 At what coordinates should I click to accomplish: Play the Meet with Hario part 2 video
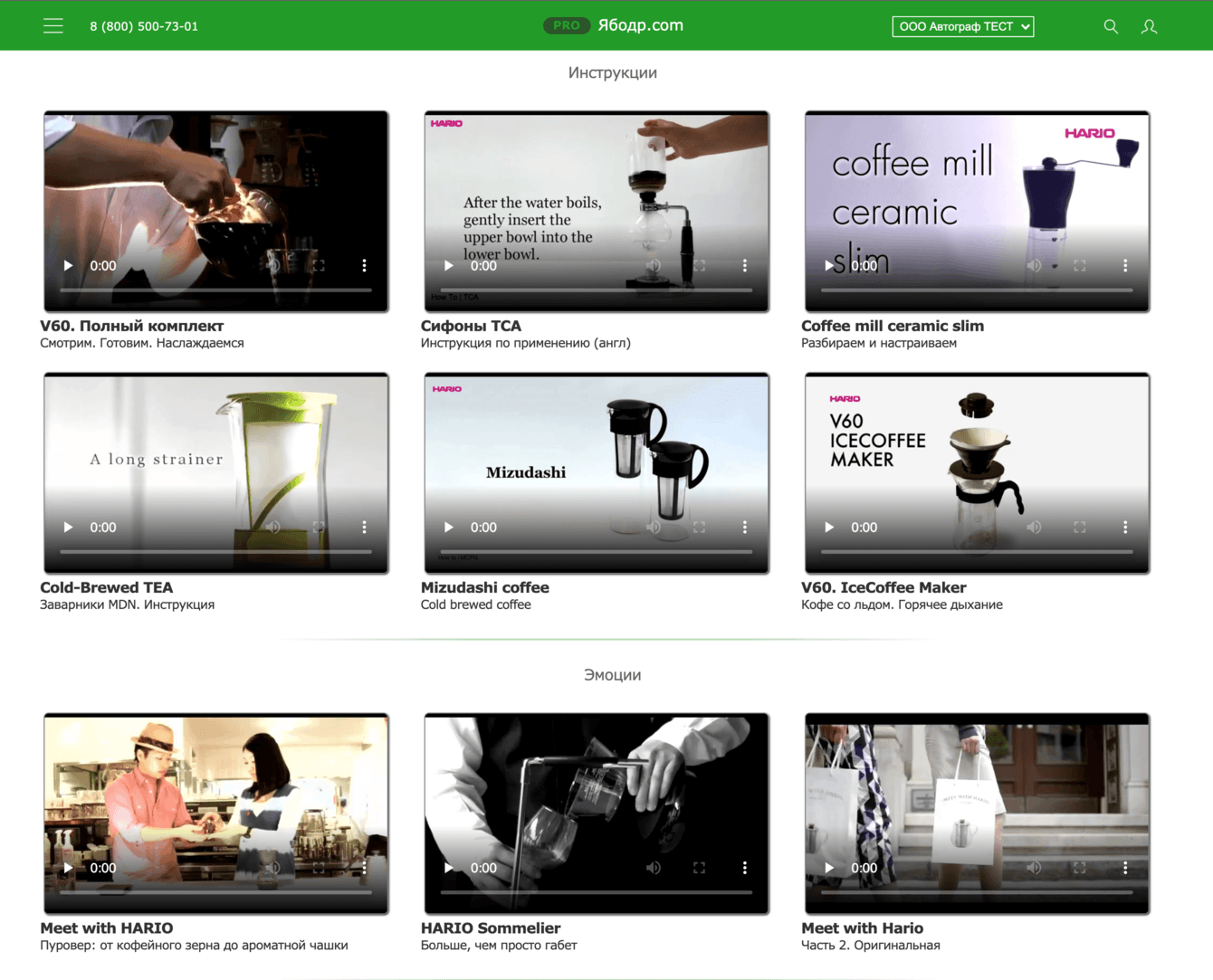828,868
